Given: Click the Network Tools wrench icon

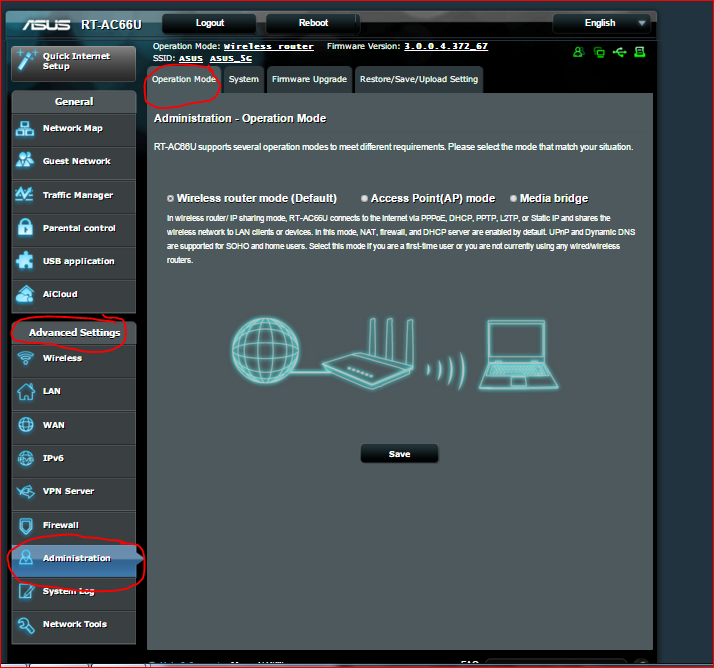Looking at the screenshot, I should tap(26, 625).
